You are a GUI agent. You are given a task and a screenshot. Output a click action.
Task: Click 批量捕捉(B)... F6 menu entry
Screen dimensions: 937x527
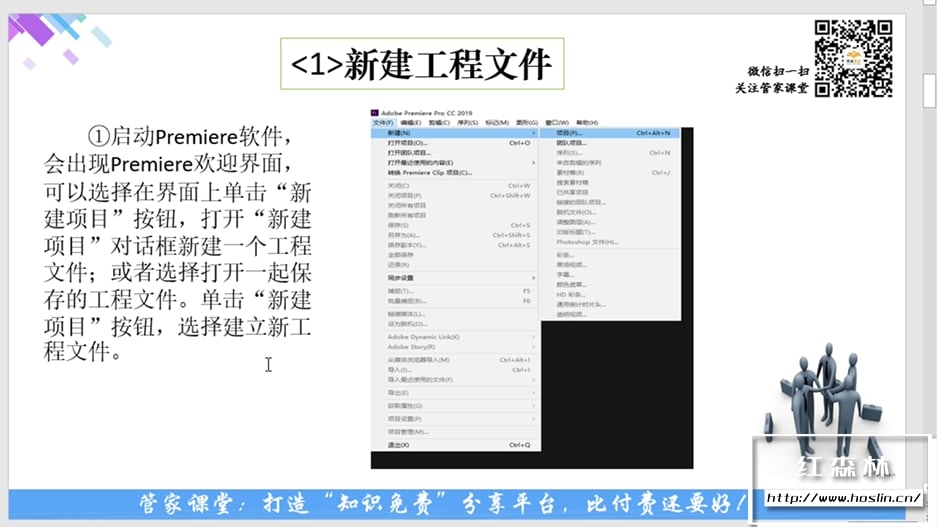click(x=456, y=301)
